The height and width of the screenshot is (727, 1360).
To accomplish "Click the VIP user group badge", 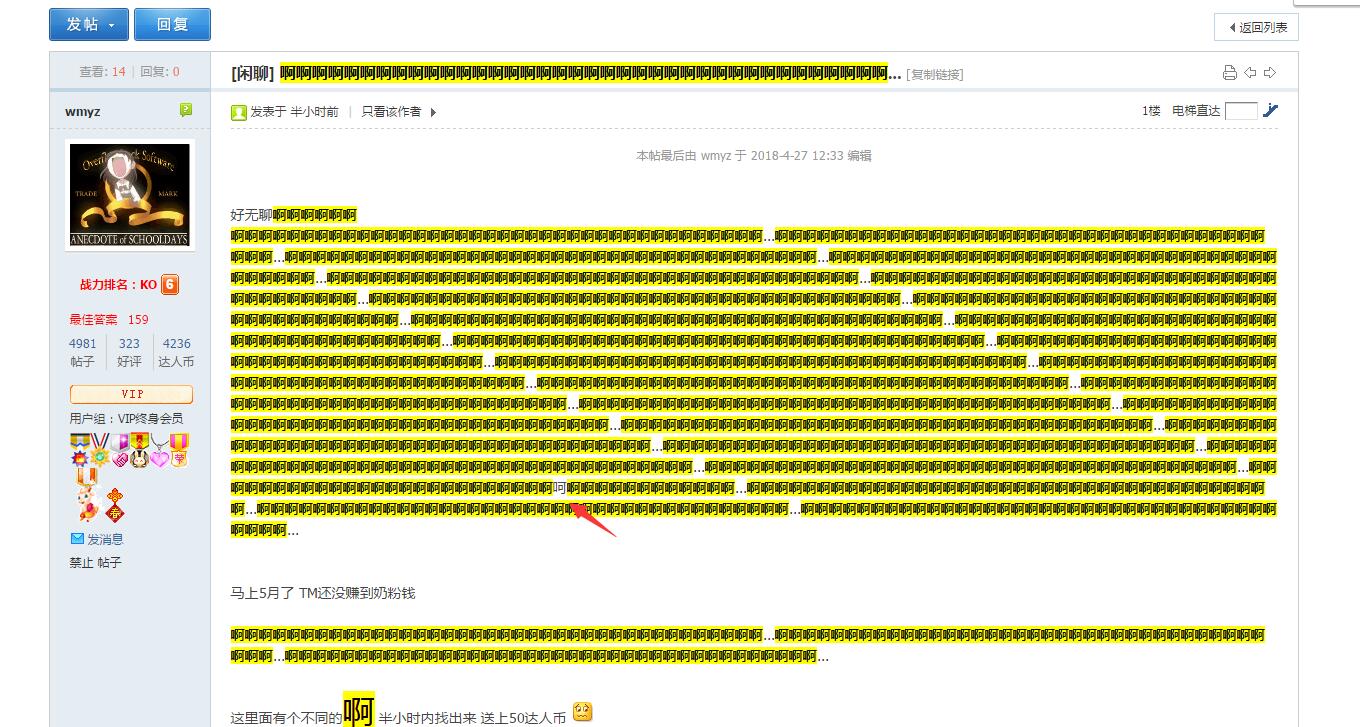I will click(131, 394).
